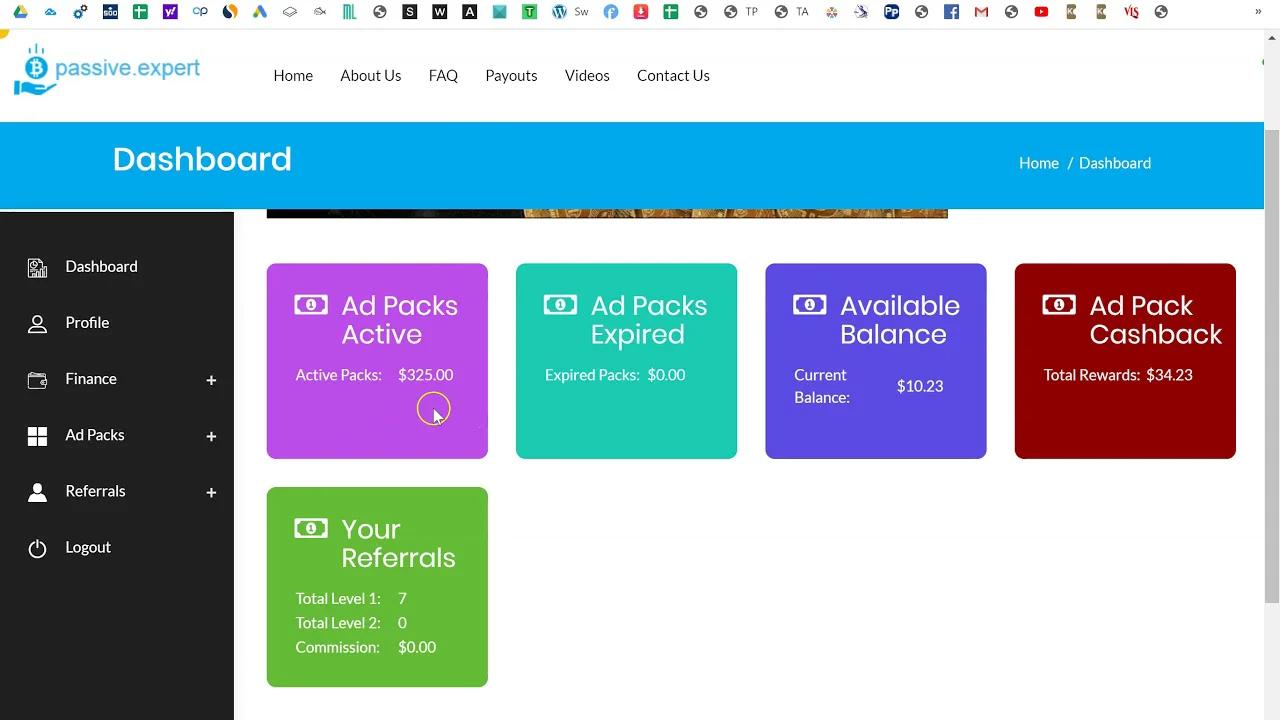Select the Ad Packs Active card

pyautogui.click(x=377, y=361)
